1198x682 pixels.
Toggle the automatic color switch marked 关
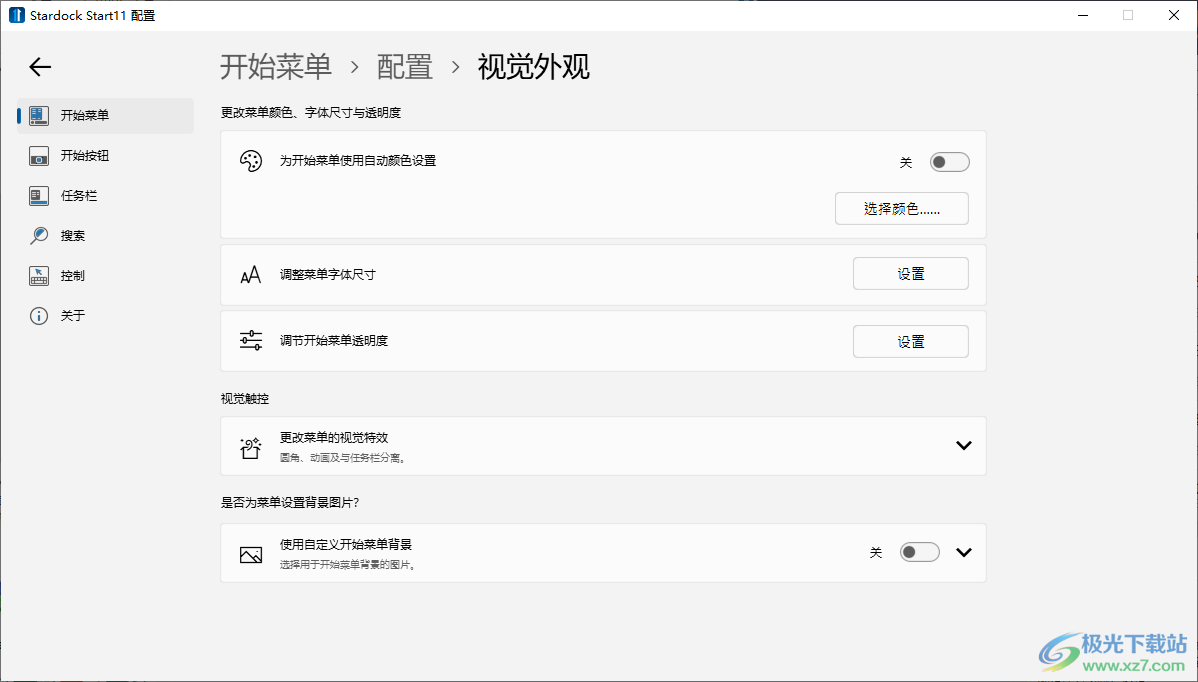click(948, 161)
